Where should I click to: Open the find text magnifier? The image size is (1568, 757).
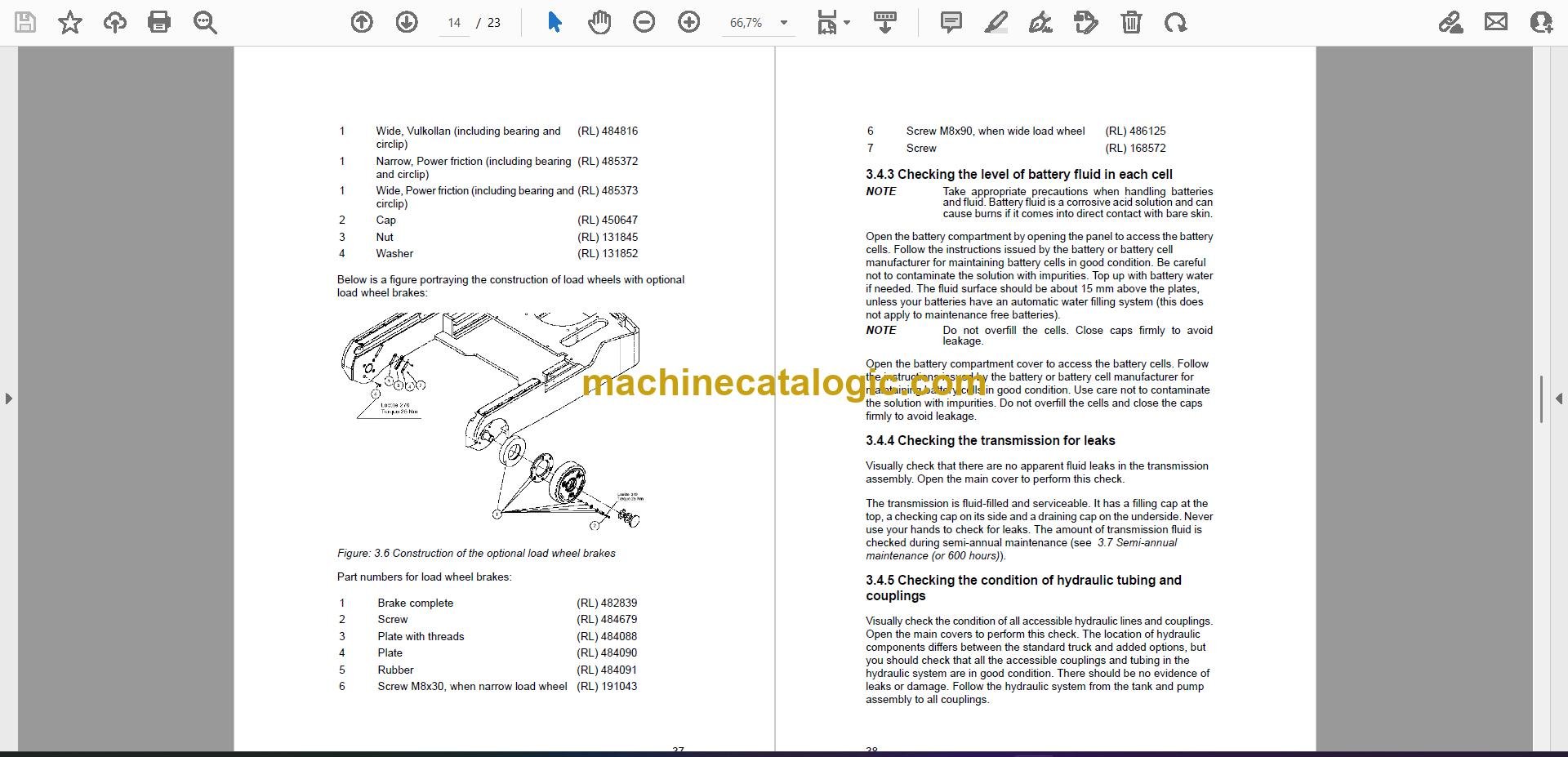(x=205, y=22)
